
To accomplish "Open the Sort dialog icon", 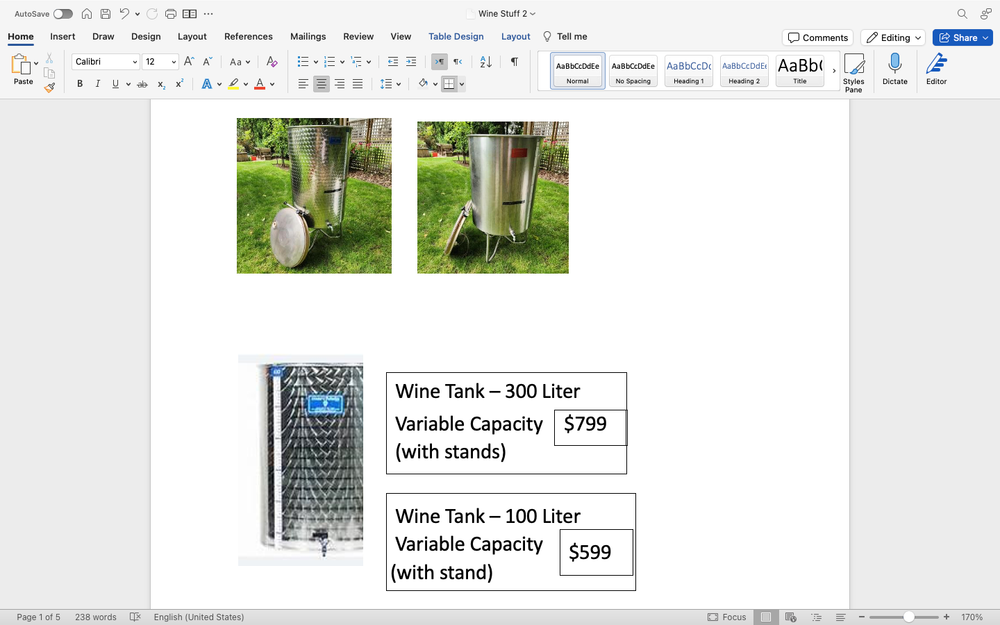I will coord(485,61).
